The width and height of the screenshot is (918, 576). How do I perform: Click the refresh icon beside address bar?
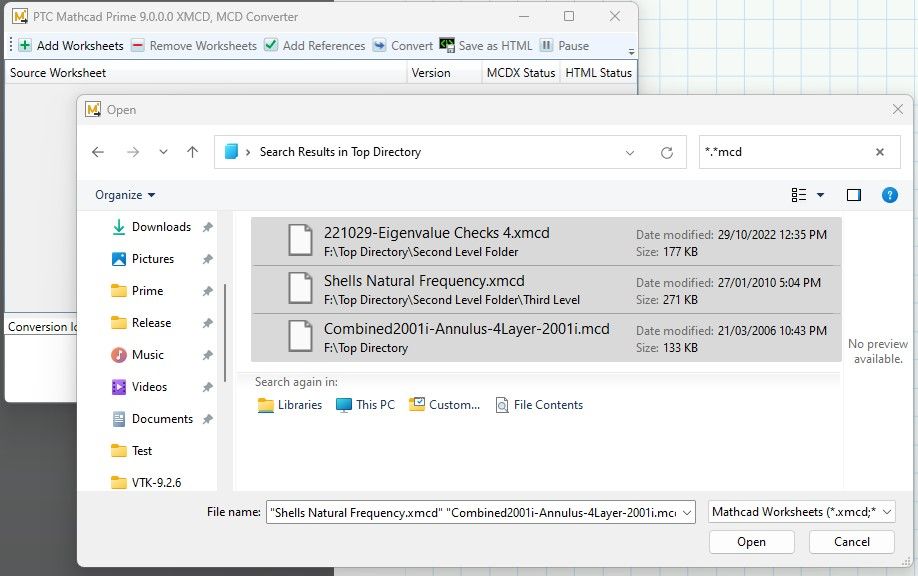[x=667, y=153]
